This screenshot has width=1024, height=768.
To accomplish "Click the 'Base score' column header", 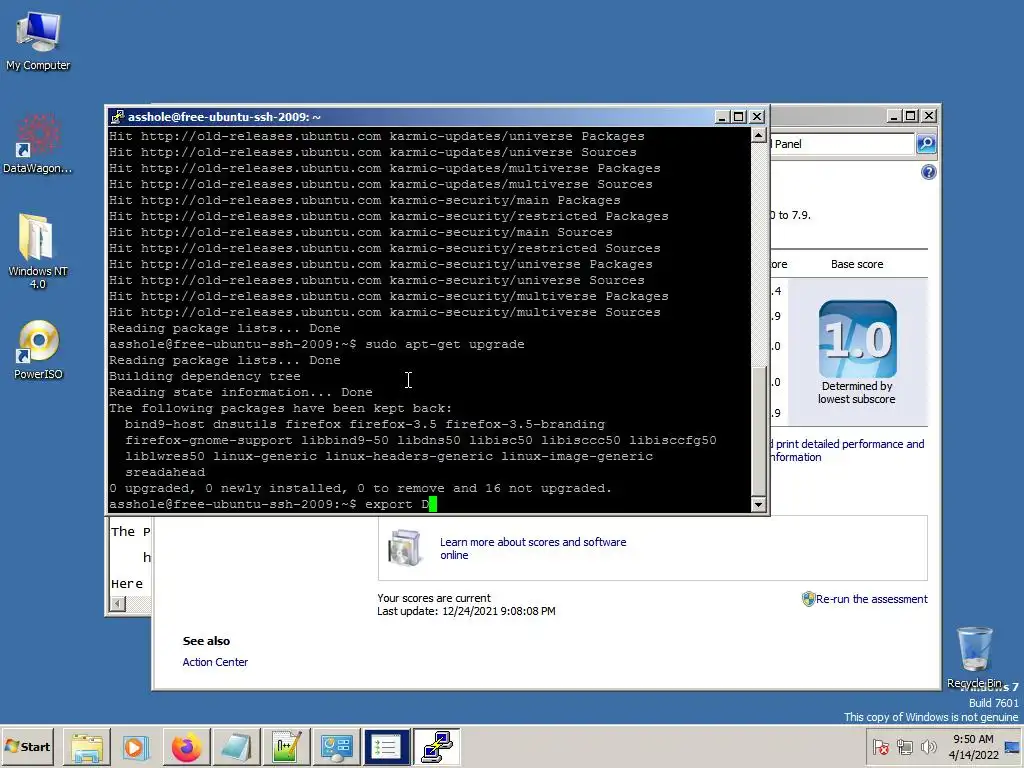I will click(857, 264).
